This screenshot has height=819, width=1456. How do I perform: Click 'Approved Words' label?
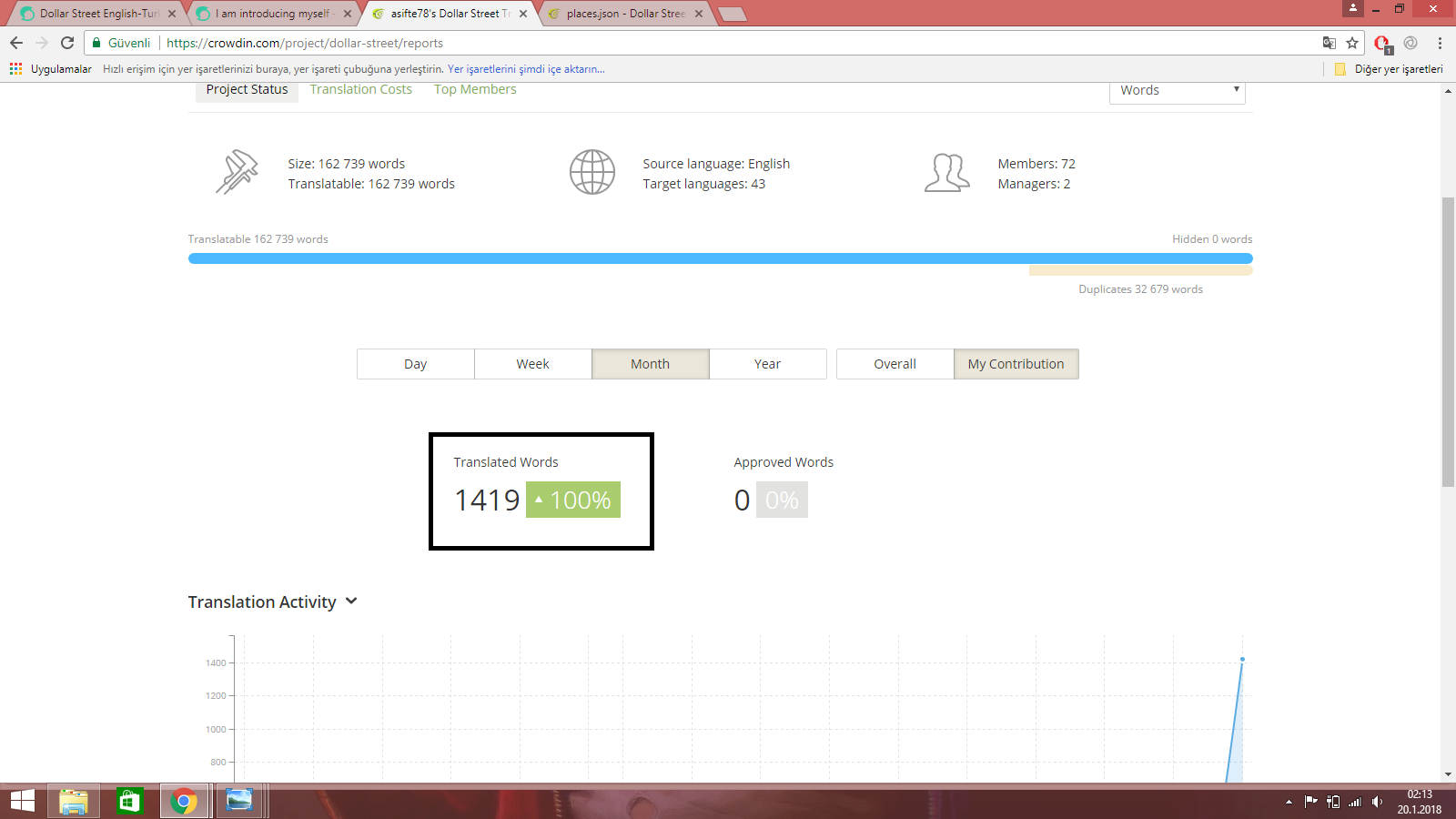784,462
